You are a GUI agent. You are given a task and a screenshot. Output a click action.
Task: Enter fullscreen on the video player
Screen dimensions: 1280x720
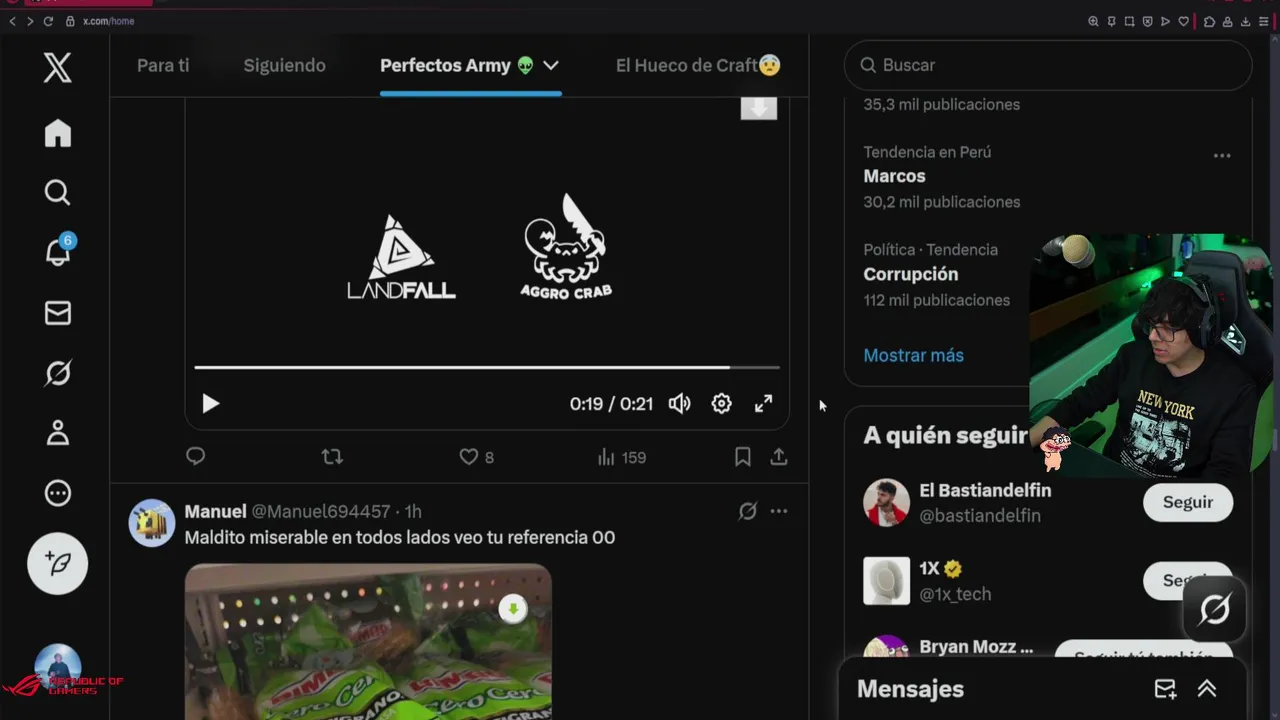click(x=763, y=403)
